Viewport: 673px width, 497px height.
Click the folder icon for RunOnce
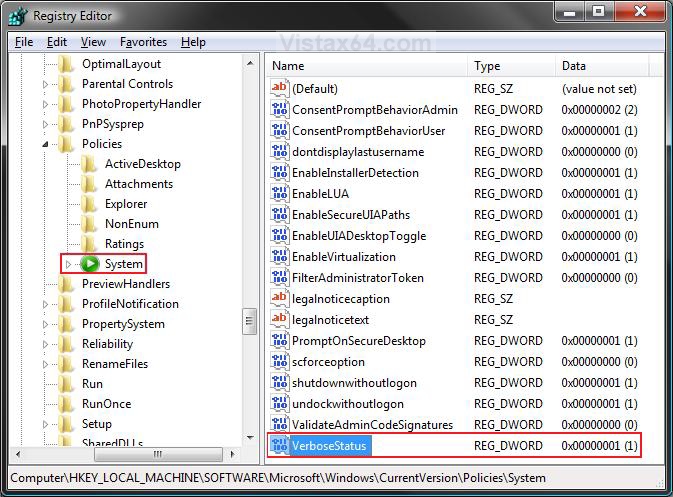66,403
